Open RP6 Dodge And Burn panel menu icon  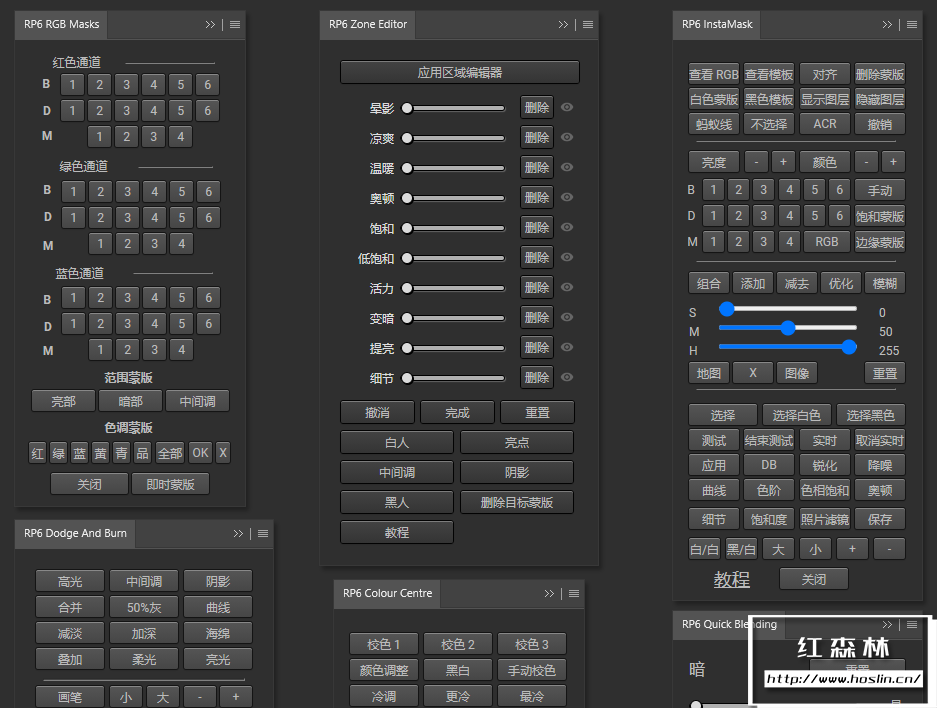pyautogui.click(x=263, y=534)
